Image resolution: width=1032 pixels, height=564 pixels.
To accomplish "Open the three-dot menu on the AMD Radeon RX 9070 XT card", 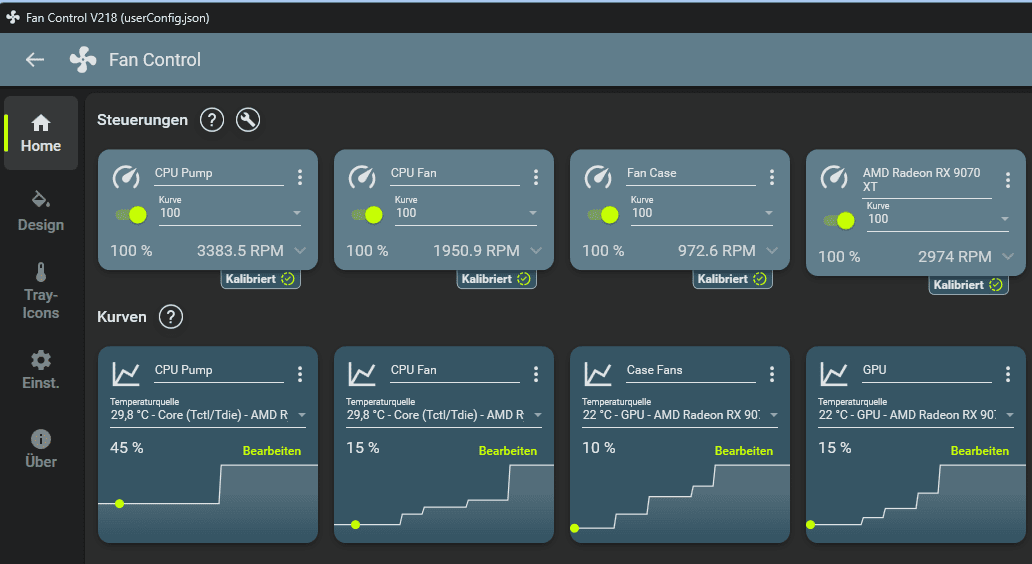I will pos(1008,180).
